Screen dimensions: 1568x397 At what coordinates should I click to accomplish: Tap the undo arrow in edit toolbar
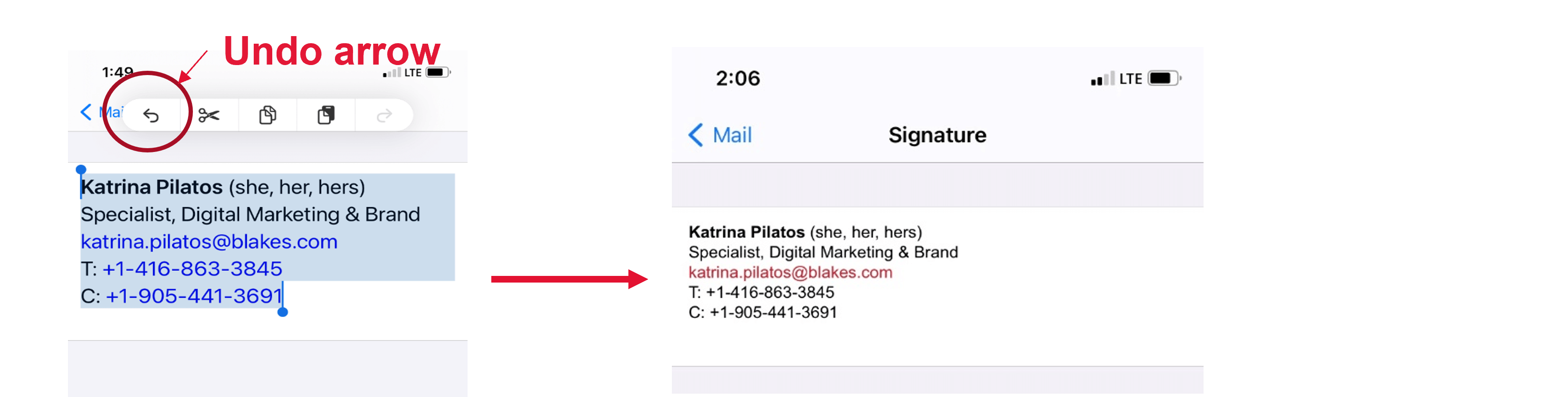pos(151,115)
